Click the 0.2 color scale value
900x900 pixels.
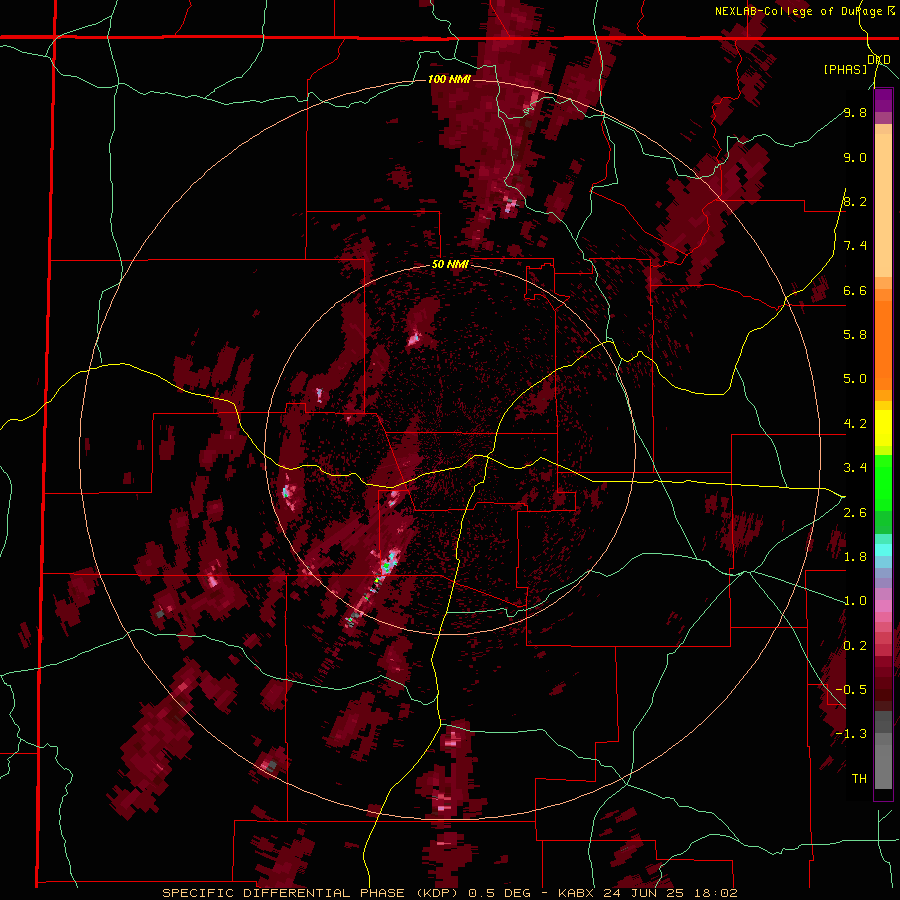pyautogui.click(x=855, y=646)
